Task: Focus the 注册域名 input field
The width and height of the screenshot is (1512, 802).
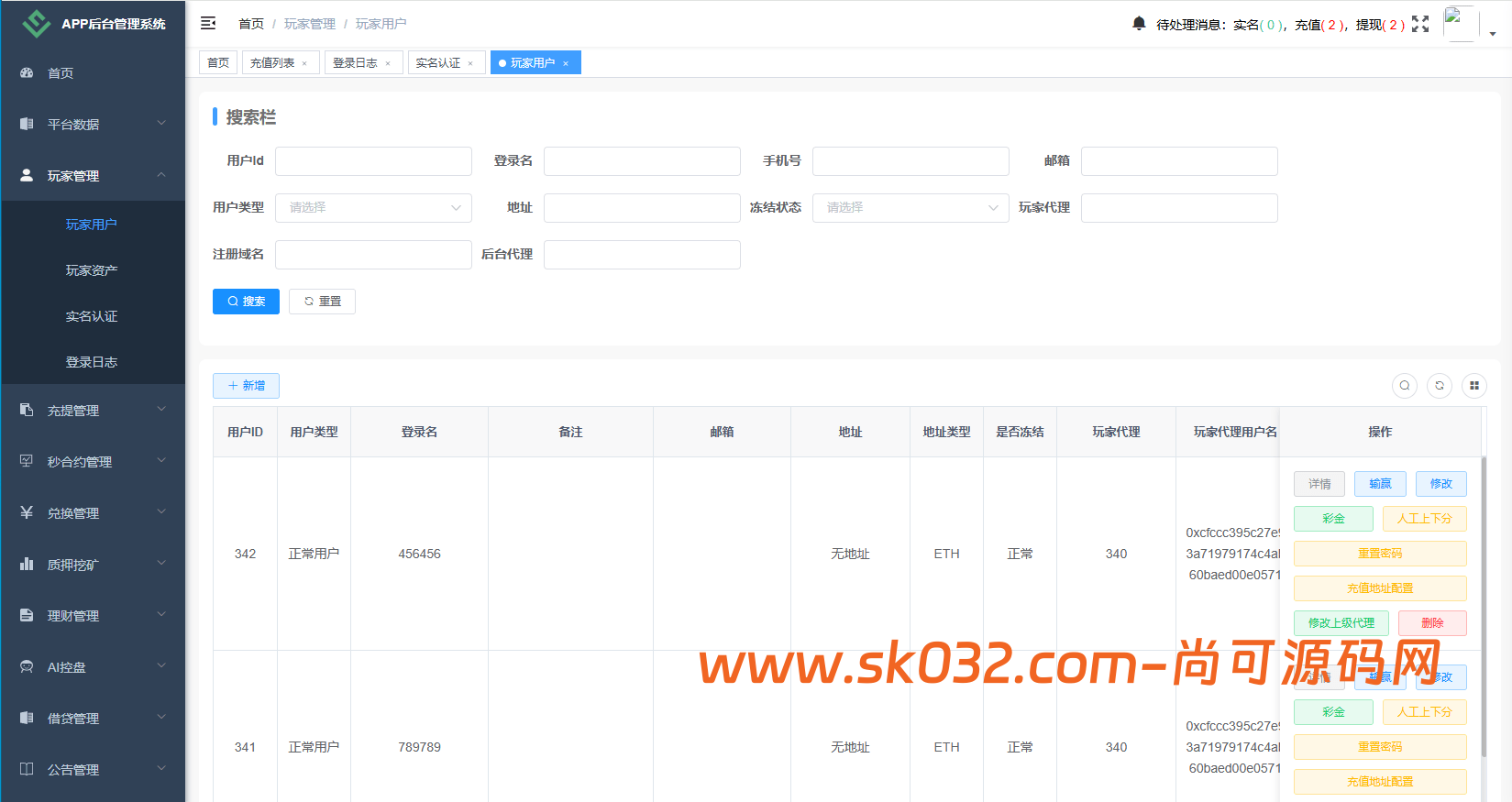Action: (373, 255)
